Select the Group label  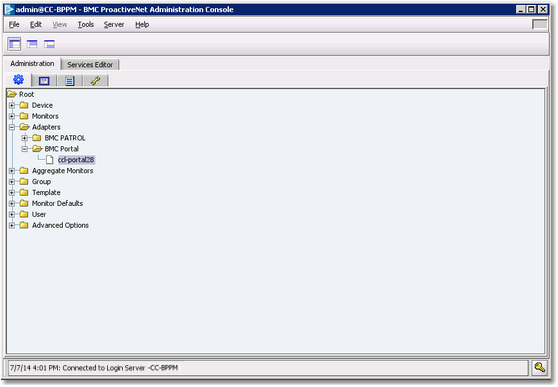41,182
